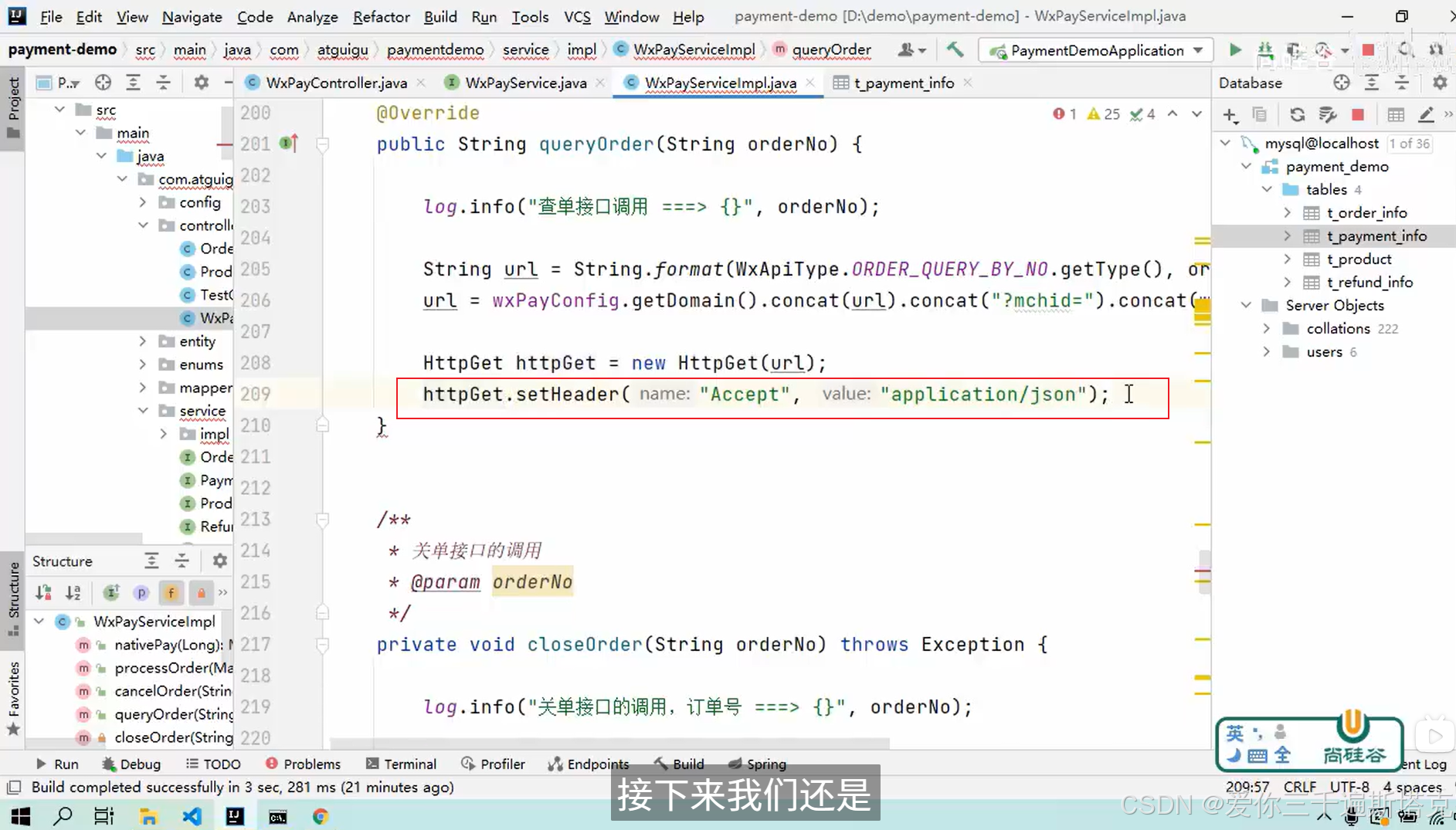Click the editor horizontal scrollbar
Viewport: 1456px width, 830px height.
pos(610,744)
